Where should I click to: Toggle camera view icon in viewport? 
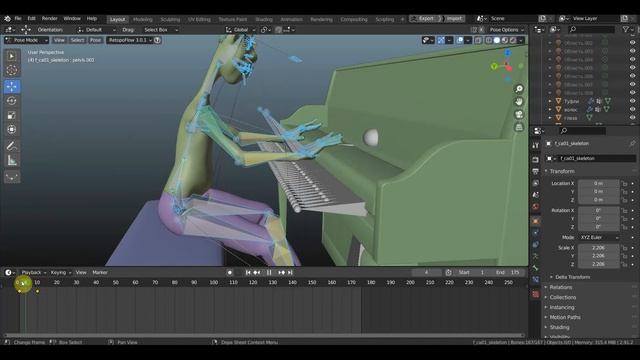(519, 115)
